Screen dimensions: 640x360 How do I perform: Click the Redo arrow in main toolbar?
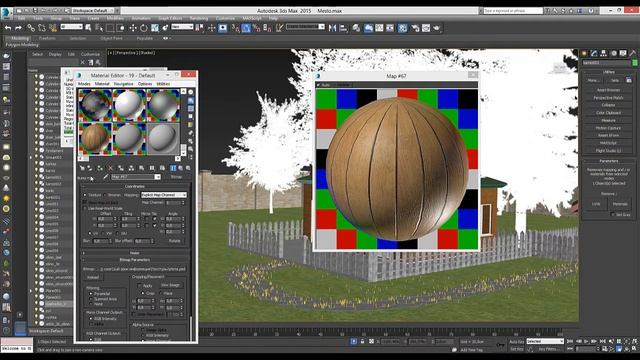click(x=18, y=28)
